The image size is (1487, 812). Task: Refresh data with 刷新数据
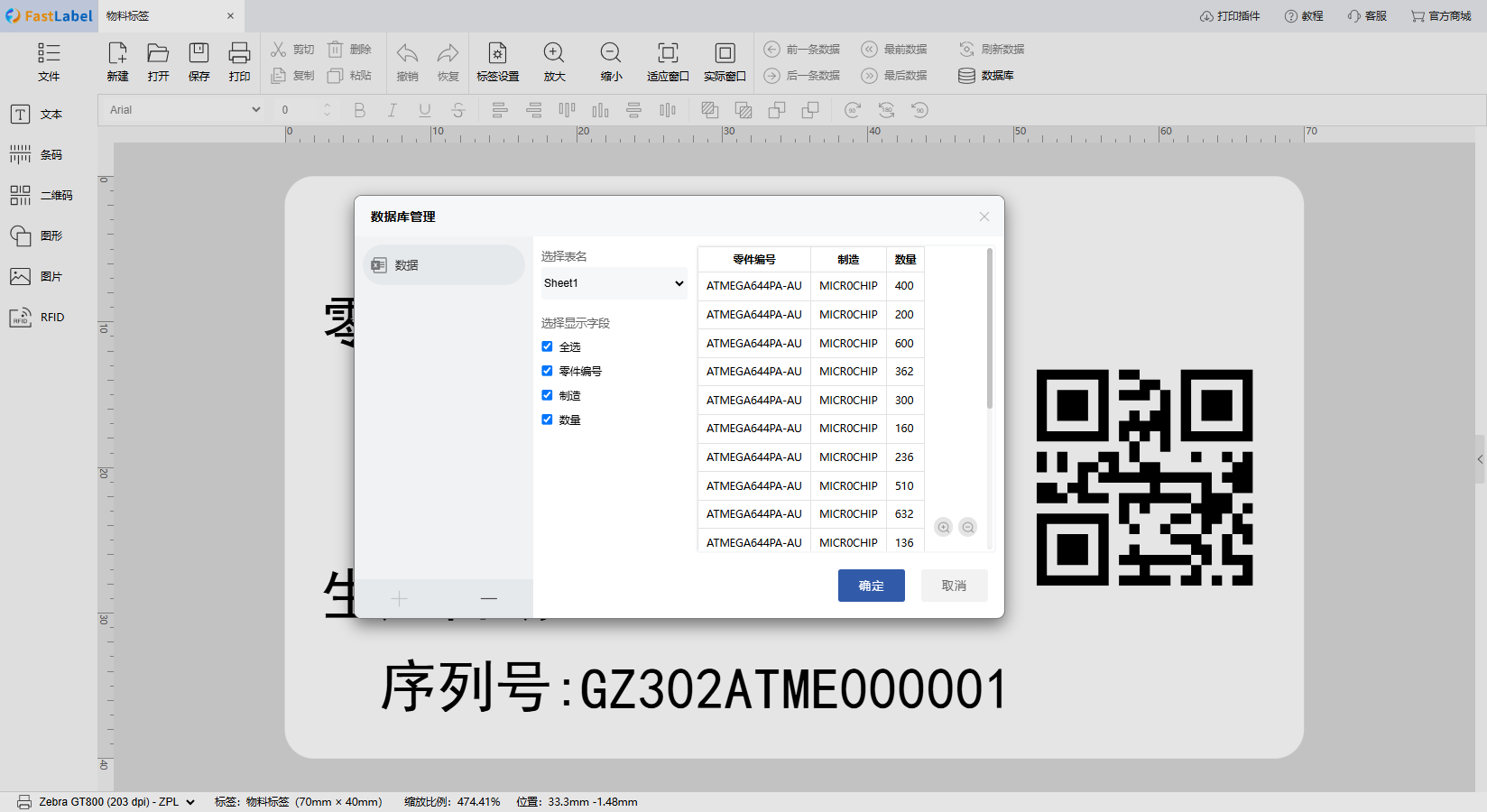click(991, 50)
